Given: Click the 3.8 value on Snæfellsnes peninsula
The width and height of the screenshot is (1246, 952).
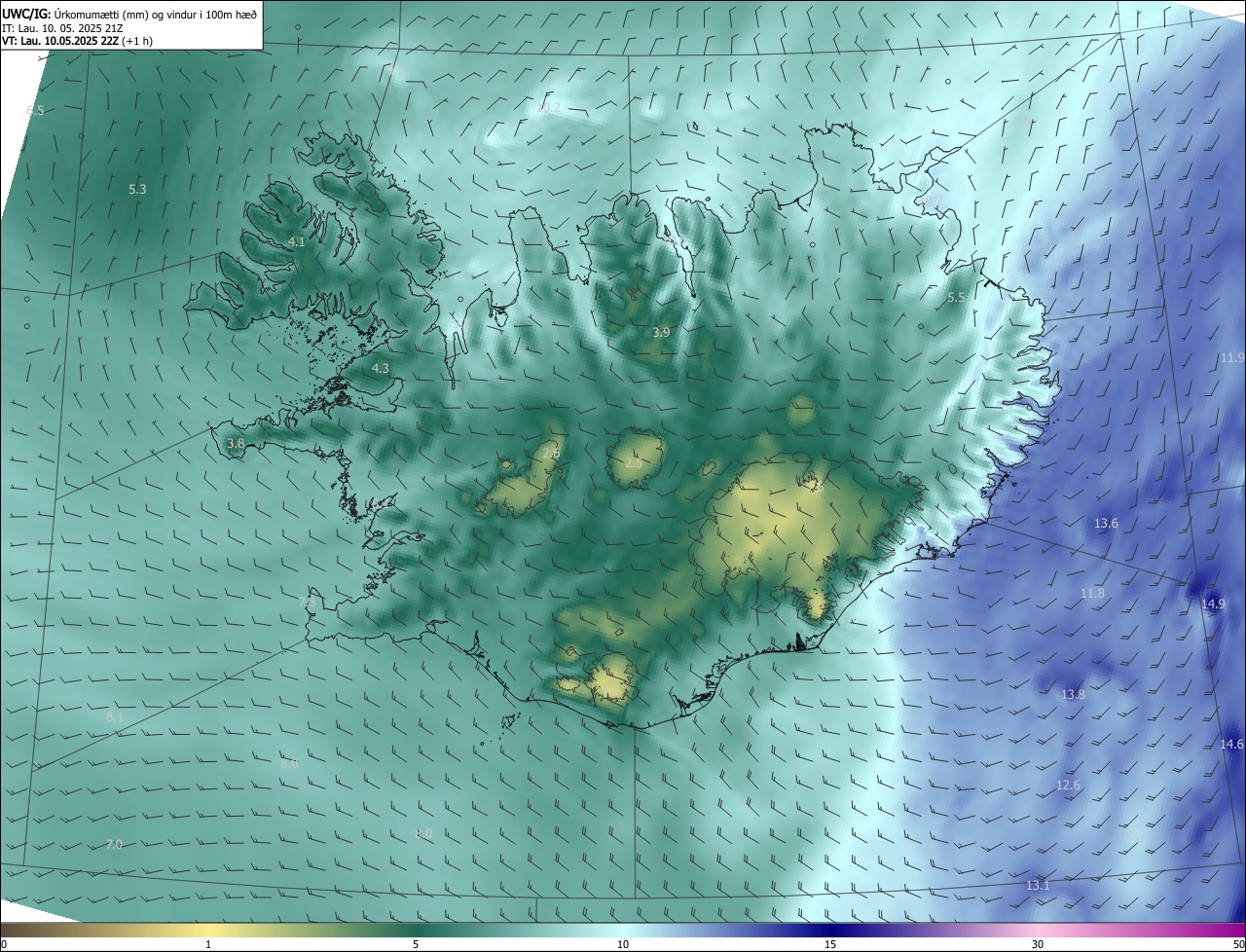Looking at the screenshot, I should point(236,443).
